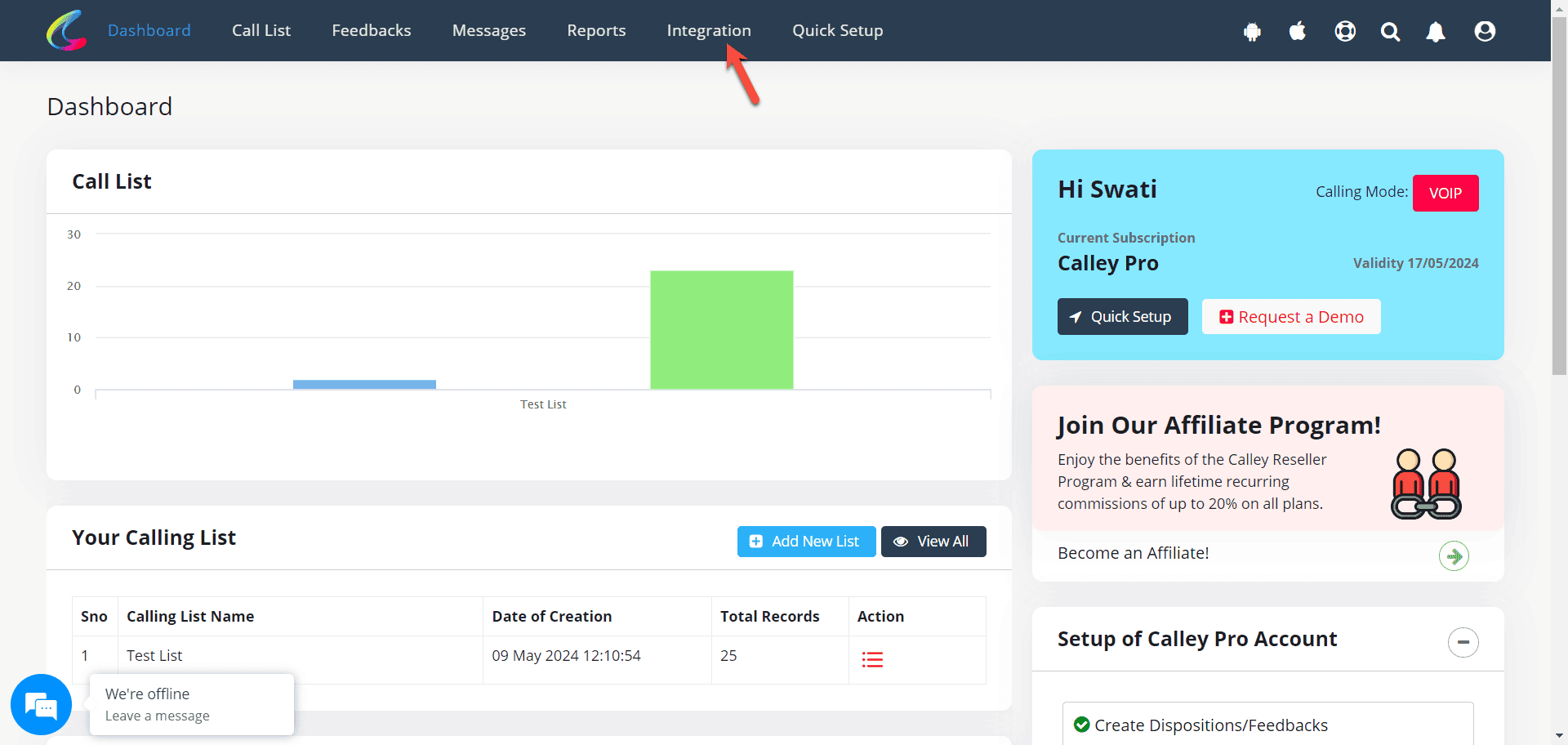Go to the Messages section
This screenshot has width=1568, height=745.
click(488, 30)
